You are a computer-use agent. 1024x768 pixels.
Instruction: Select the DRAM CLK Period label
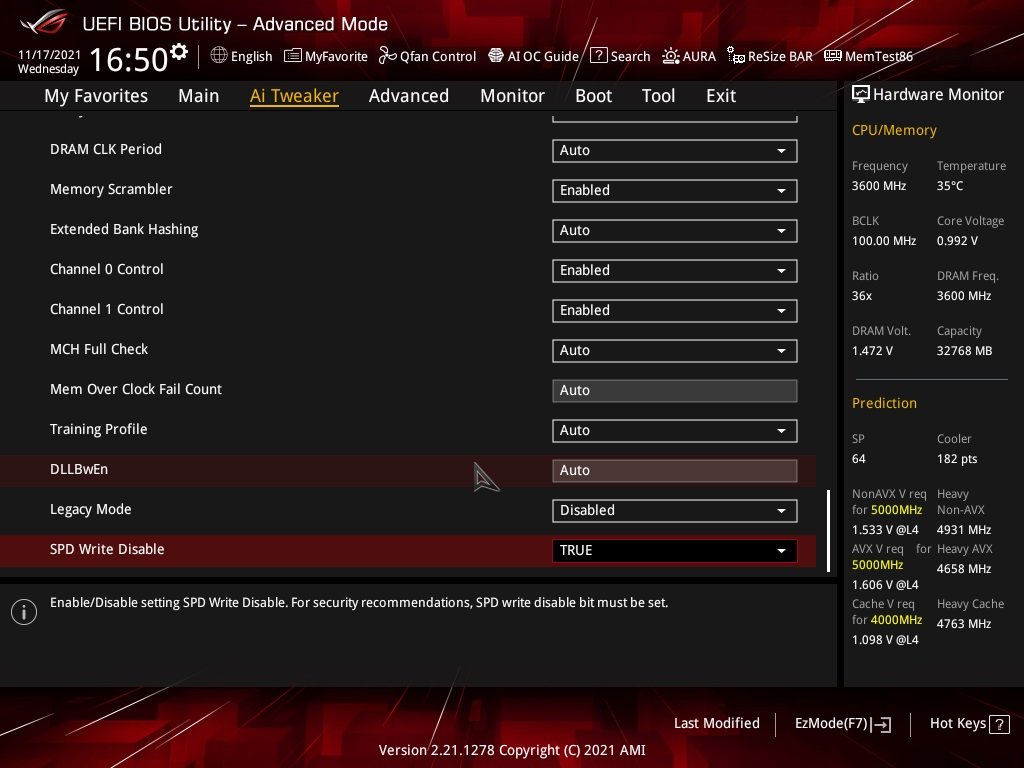106,149
